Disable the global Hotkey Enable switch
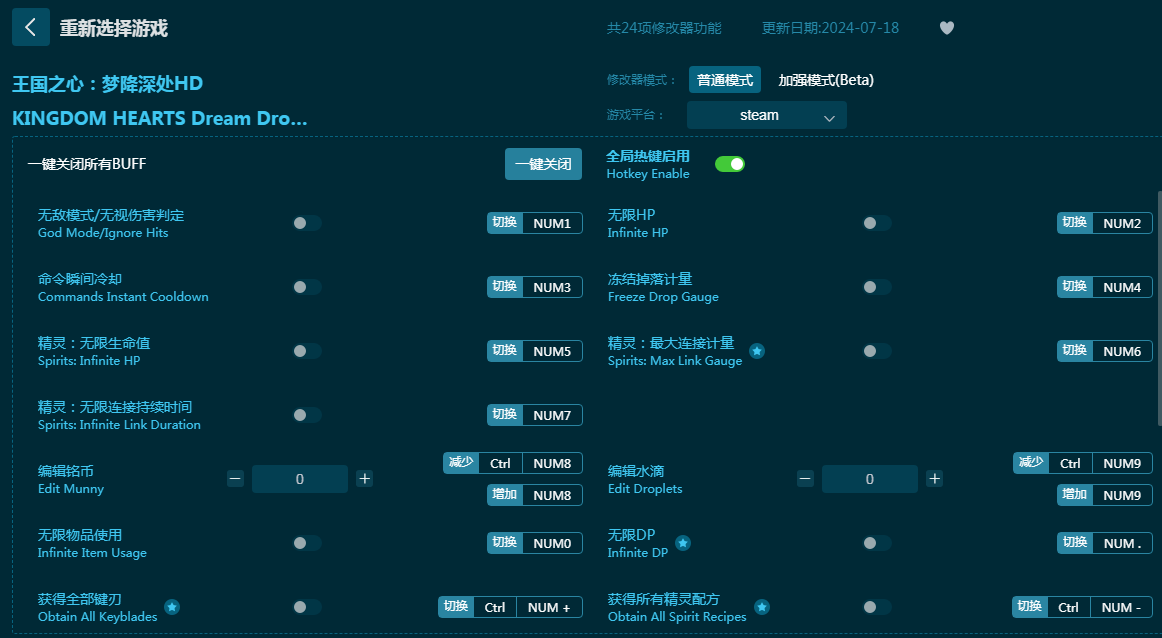Image resolution: width=1162 pixels, height=638 pixels. [730, 164]
